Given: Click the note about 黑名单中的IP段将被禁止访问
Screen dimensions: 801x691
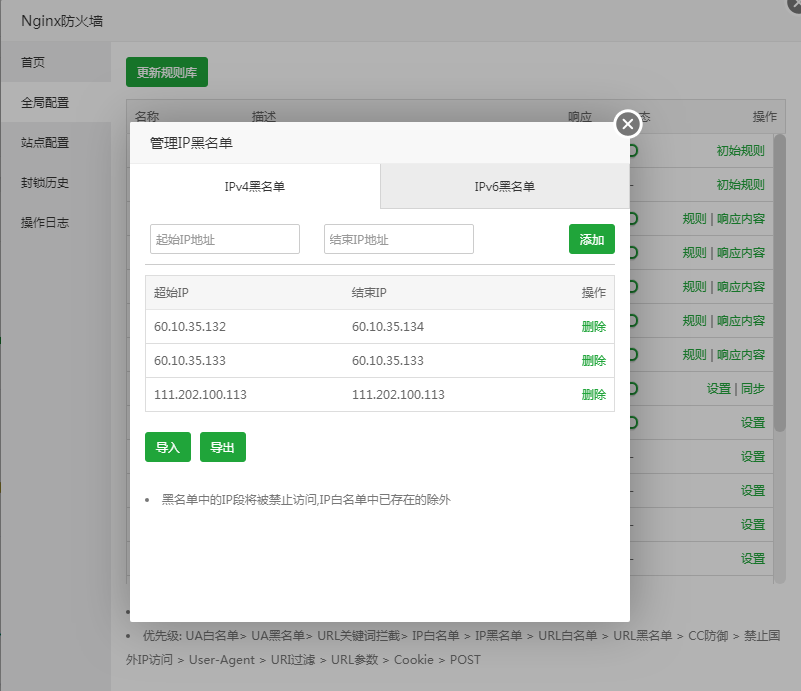Looking at the screenshot, I should [306, 499].
